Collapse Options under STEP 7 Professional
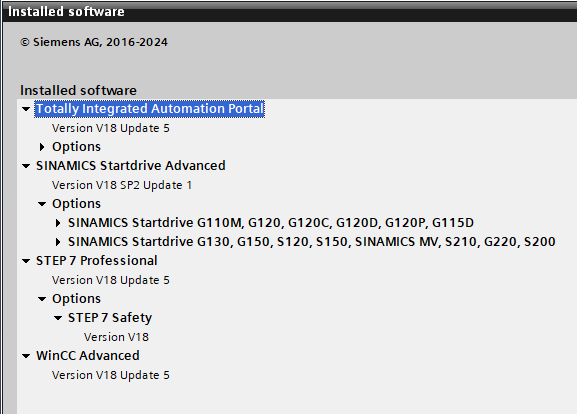The height and width of the screenshot is (414, 577). (x=42, y=299)
